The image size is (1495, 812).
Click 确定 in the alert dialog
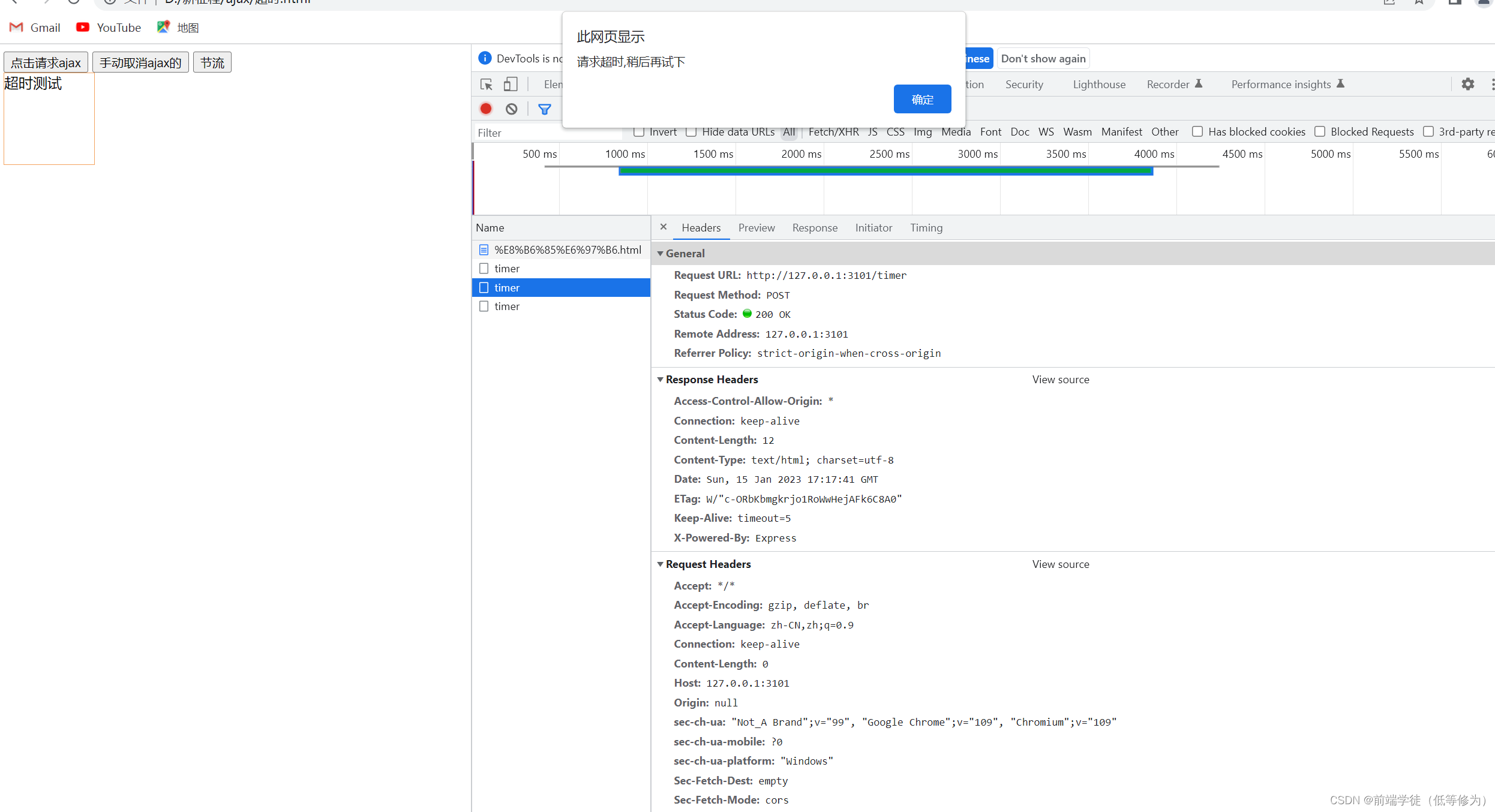click(922, 99)
